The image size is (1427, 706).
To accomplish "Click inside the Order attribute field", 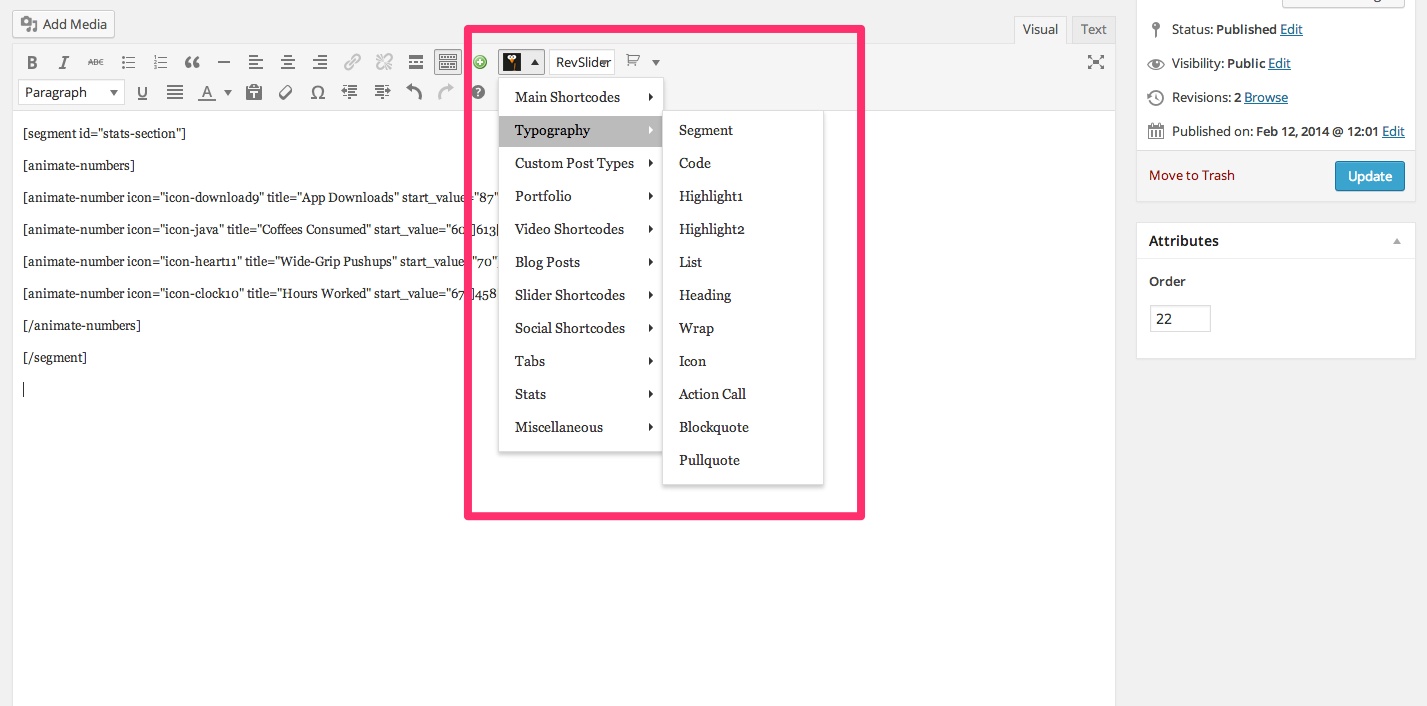I will click(1180, 318).
